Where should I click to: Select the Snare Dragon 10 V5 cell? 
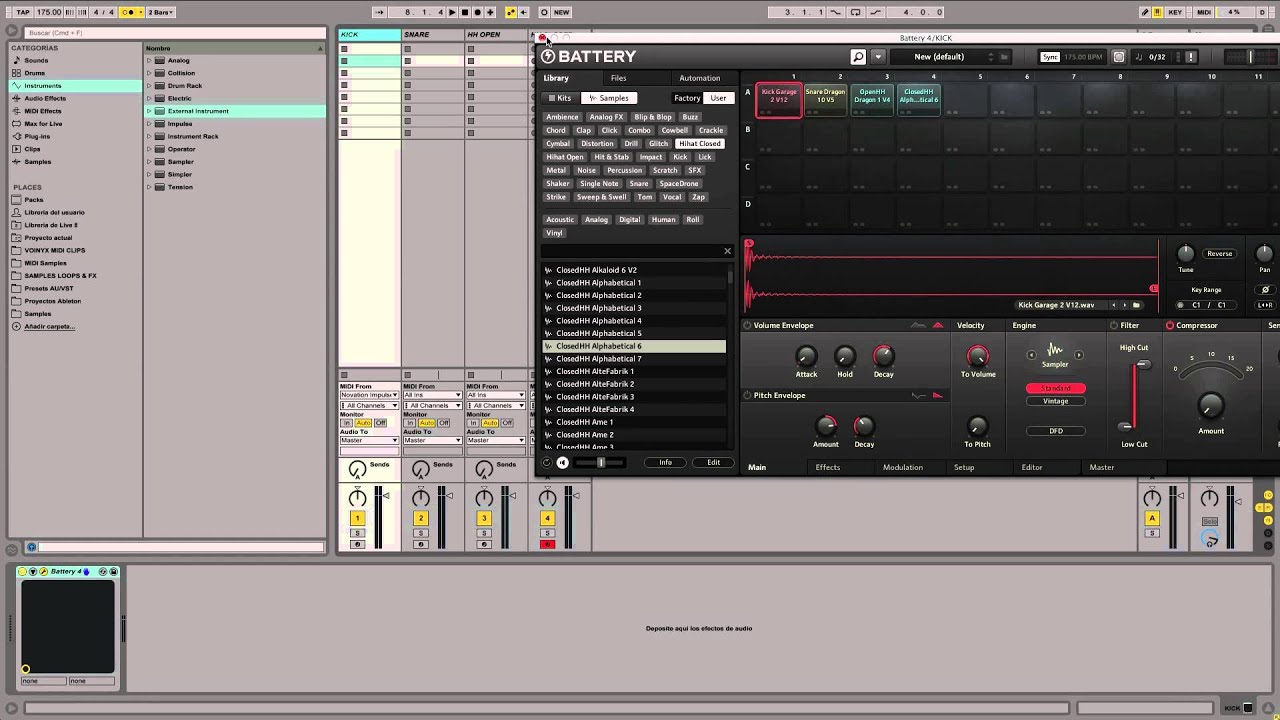(x=825, y=99)
